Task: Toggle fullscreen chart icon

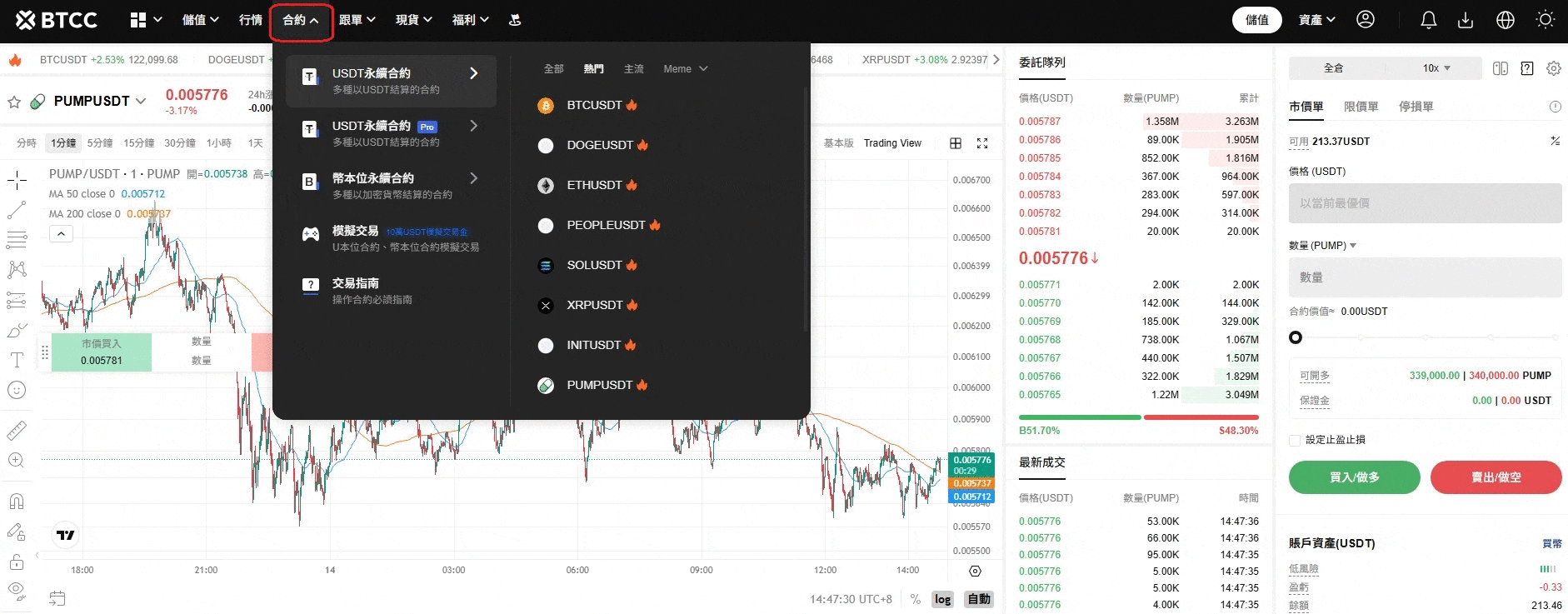Action: 982,143
